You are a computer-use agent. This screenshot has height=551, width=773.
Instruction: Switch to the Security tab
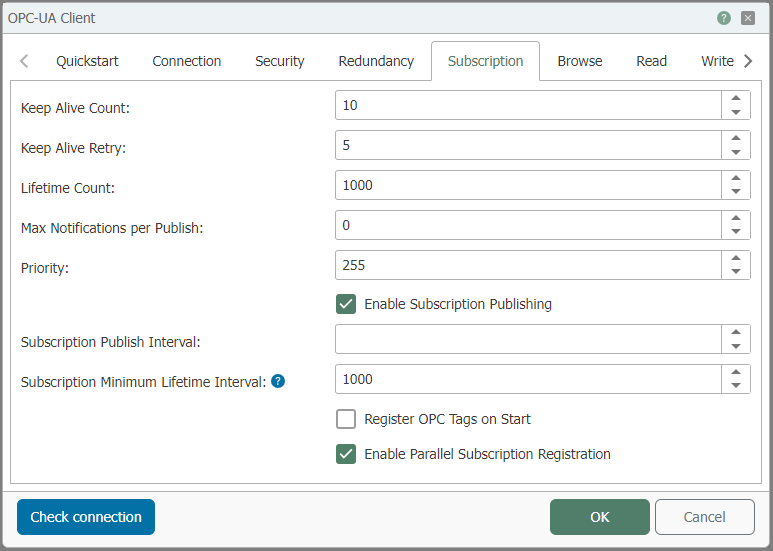click(x=279, y=61)
